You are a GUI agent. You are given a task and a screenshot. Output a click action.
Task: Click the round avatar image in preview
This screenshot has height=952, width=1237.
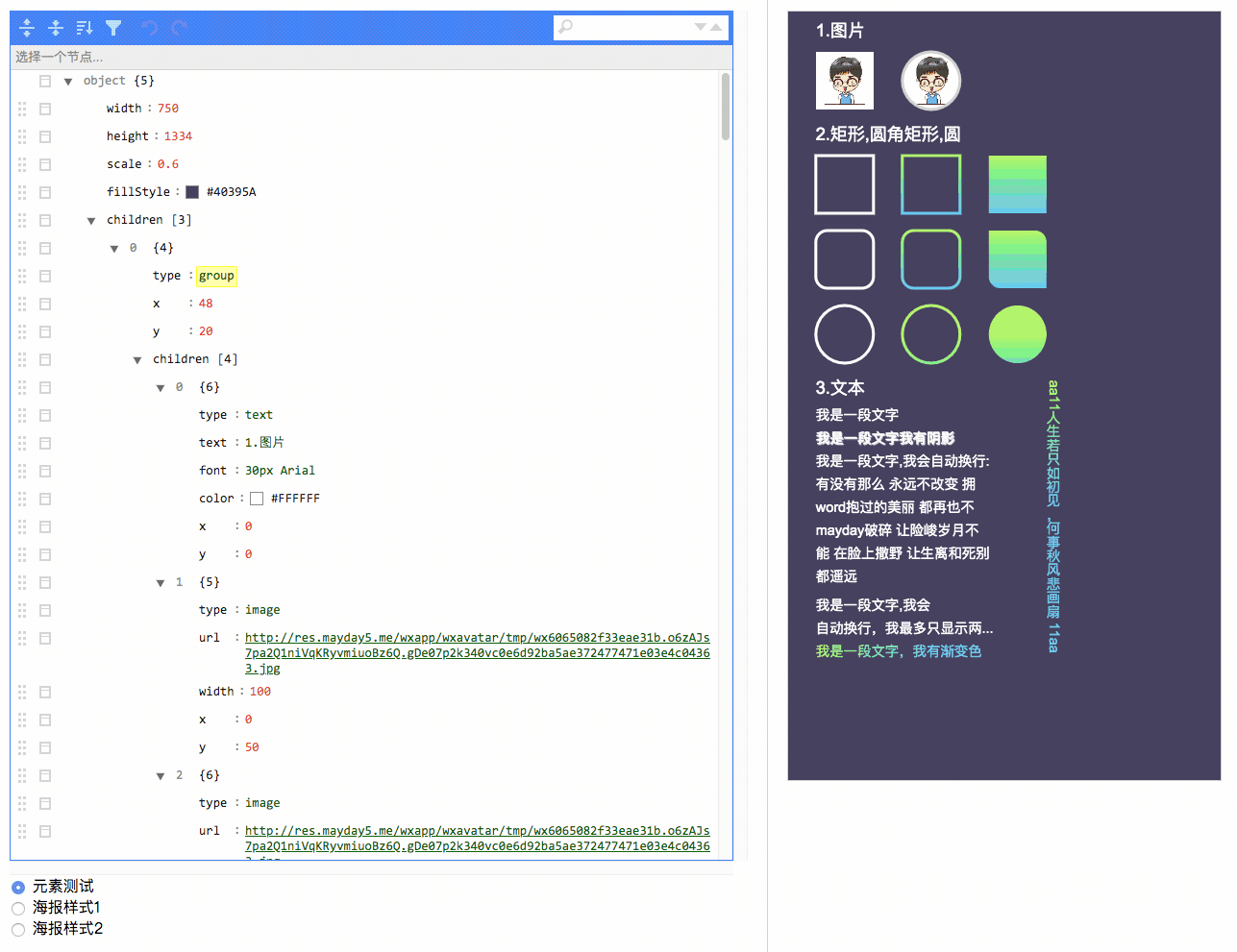(x=931, y=81)
